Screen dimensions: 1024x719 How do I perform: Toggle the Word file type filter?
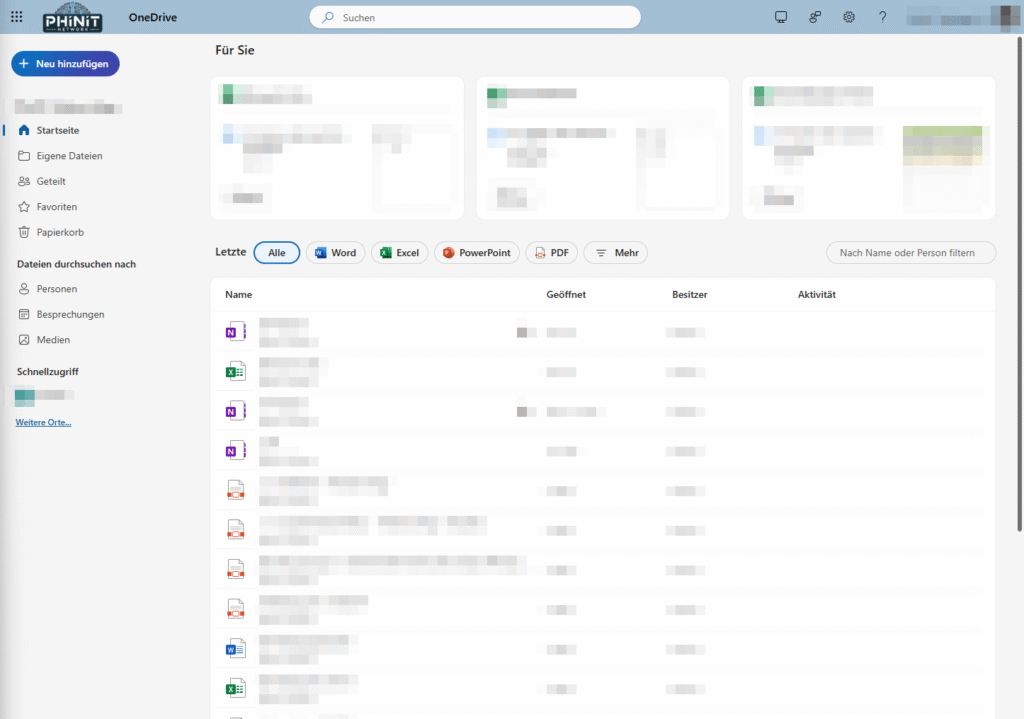335,252
